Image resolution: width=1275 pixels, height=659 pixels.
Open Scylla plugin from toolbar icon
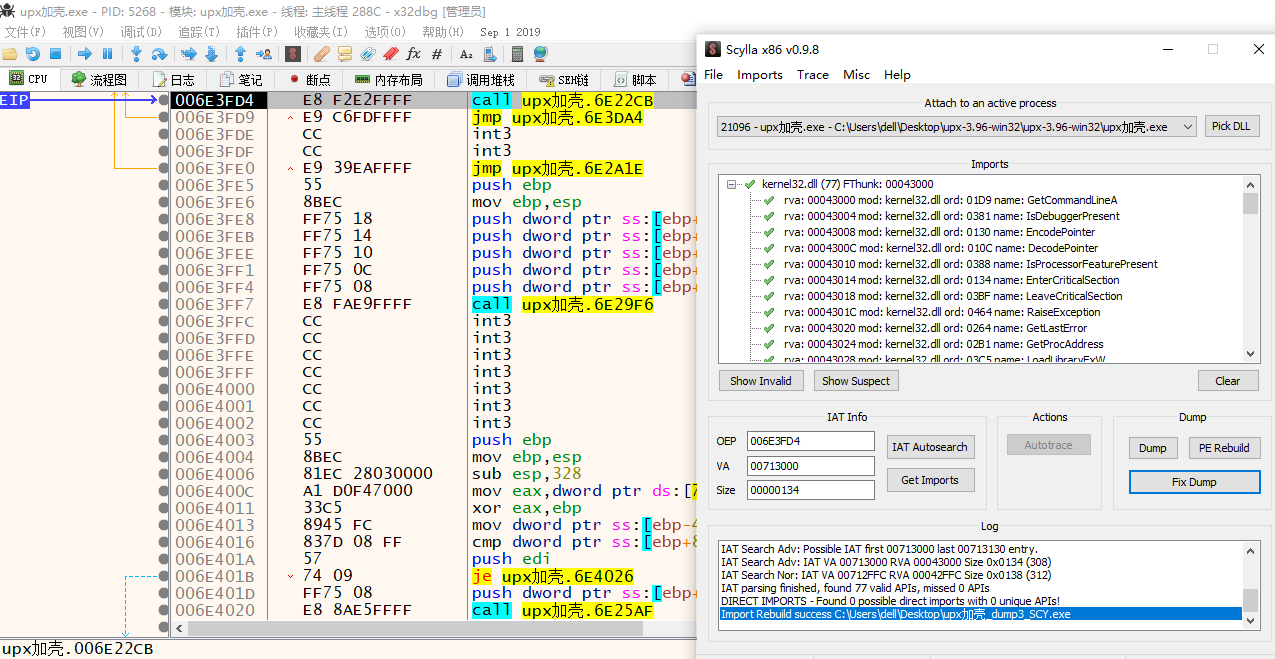(x=292, y=54)
